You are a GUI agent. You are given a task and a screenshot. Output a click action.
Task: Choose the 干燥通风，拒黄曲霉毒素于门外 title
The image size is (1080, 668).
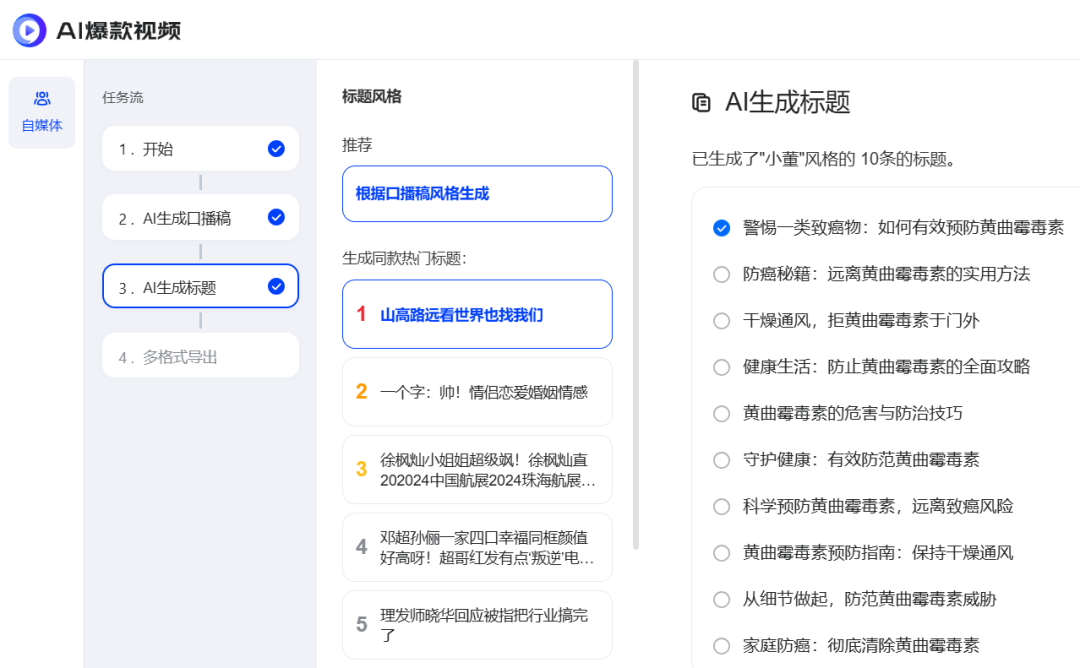[x=721, y=320]
